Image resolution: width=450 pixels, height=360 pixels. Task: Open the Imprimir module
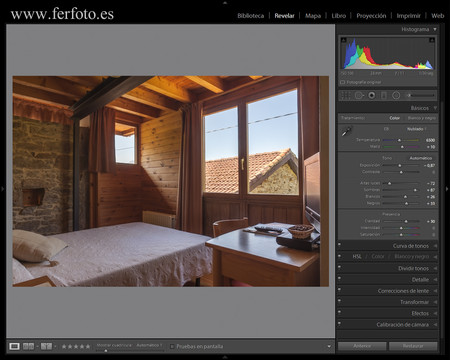408,16
